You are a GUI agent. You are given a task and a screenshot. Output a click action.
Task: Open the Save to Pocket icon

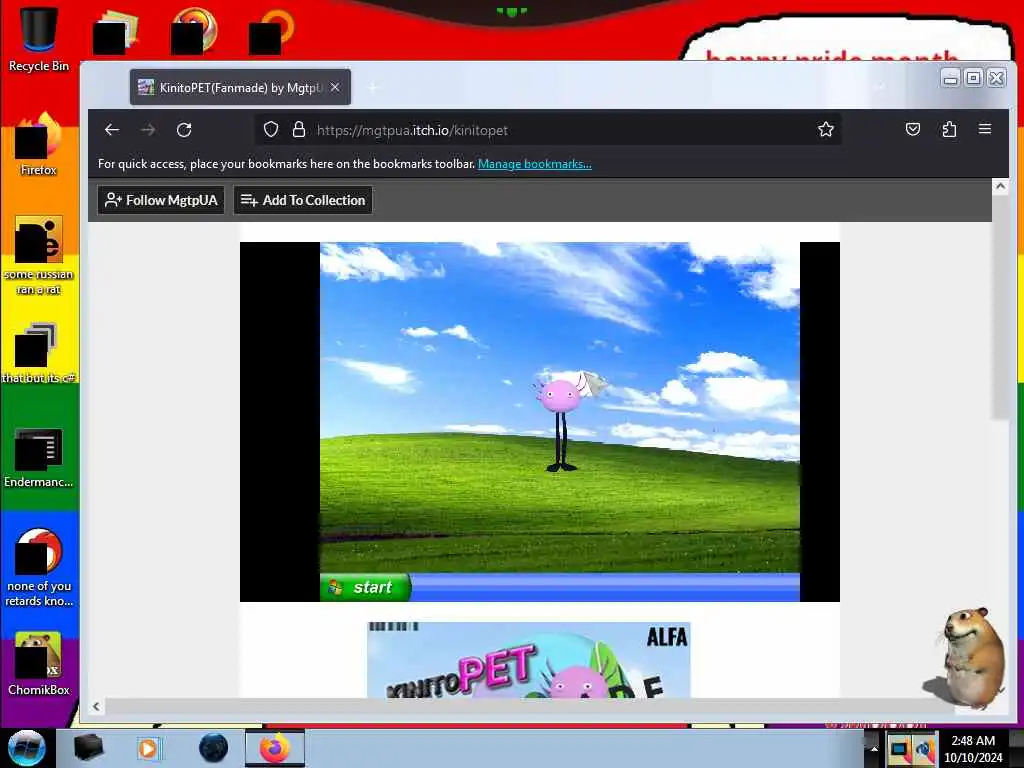pyautogui.click(x=912, y=129)
